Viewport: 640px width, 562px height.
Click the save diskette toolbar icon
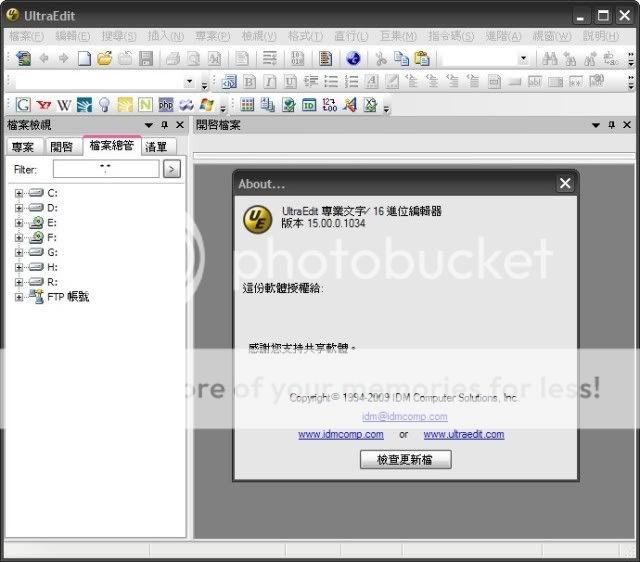tap(146, 58)
